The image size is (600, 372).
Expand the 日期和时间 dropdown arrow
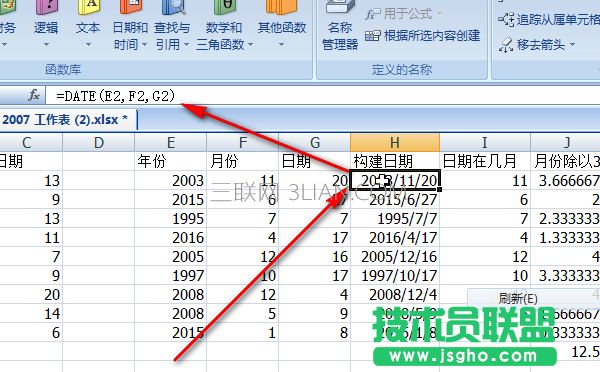(x=144, y=44)
